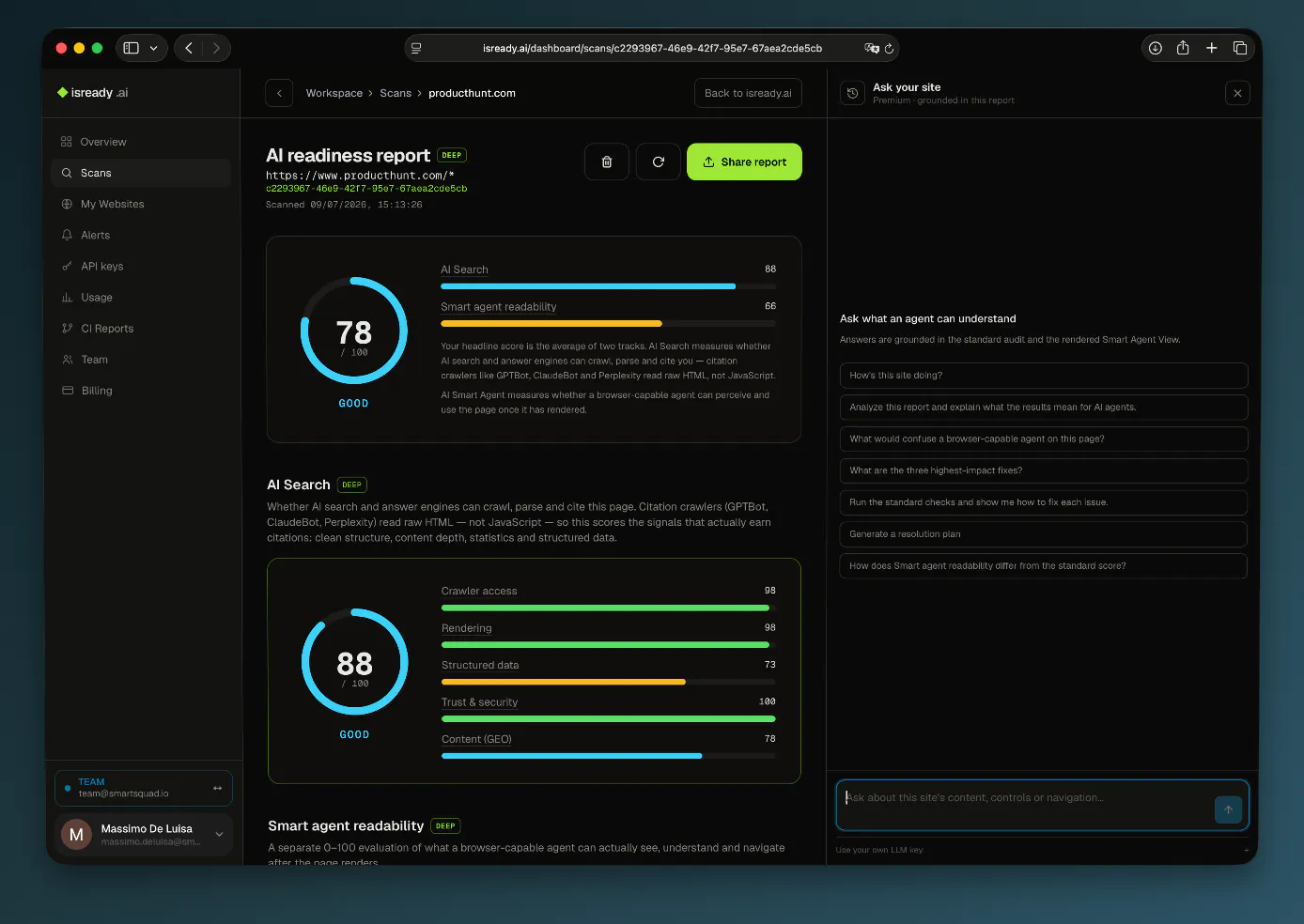This screenshot has height=924, width=1304.
Task: Expand 'Use your own LLM key' section
Action: tap(1043, 850)
